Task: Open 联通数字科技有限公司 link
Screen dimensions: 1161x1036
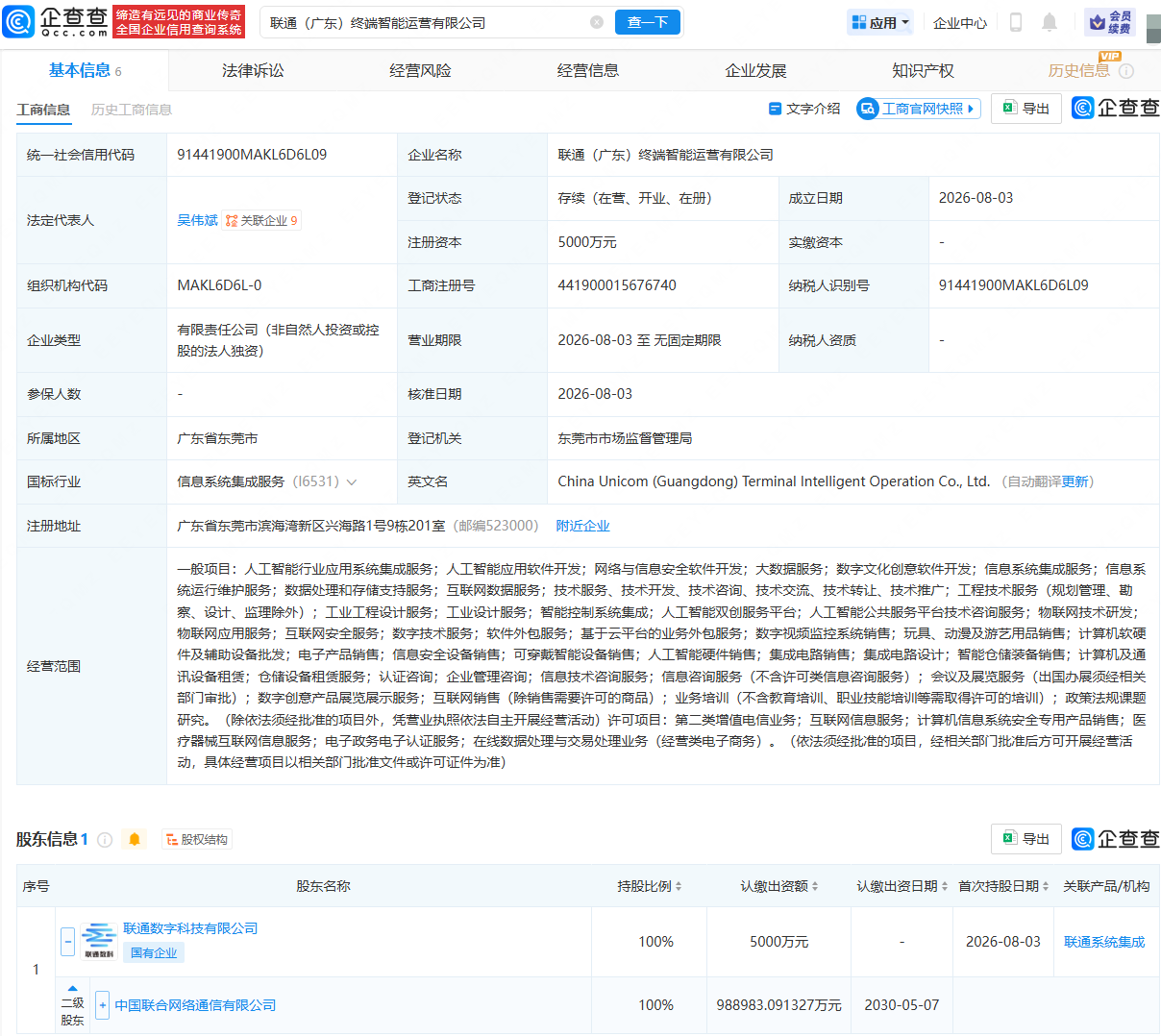Action: pos(190,928)
